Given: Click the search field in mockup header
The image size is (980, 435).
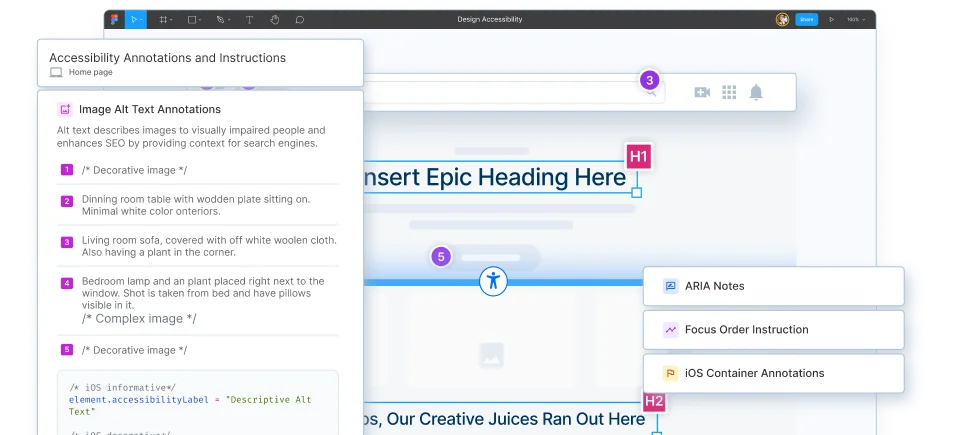Looking at the screenshot, I should pyautogui.click(x=514, y=92).
